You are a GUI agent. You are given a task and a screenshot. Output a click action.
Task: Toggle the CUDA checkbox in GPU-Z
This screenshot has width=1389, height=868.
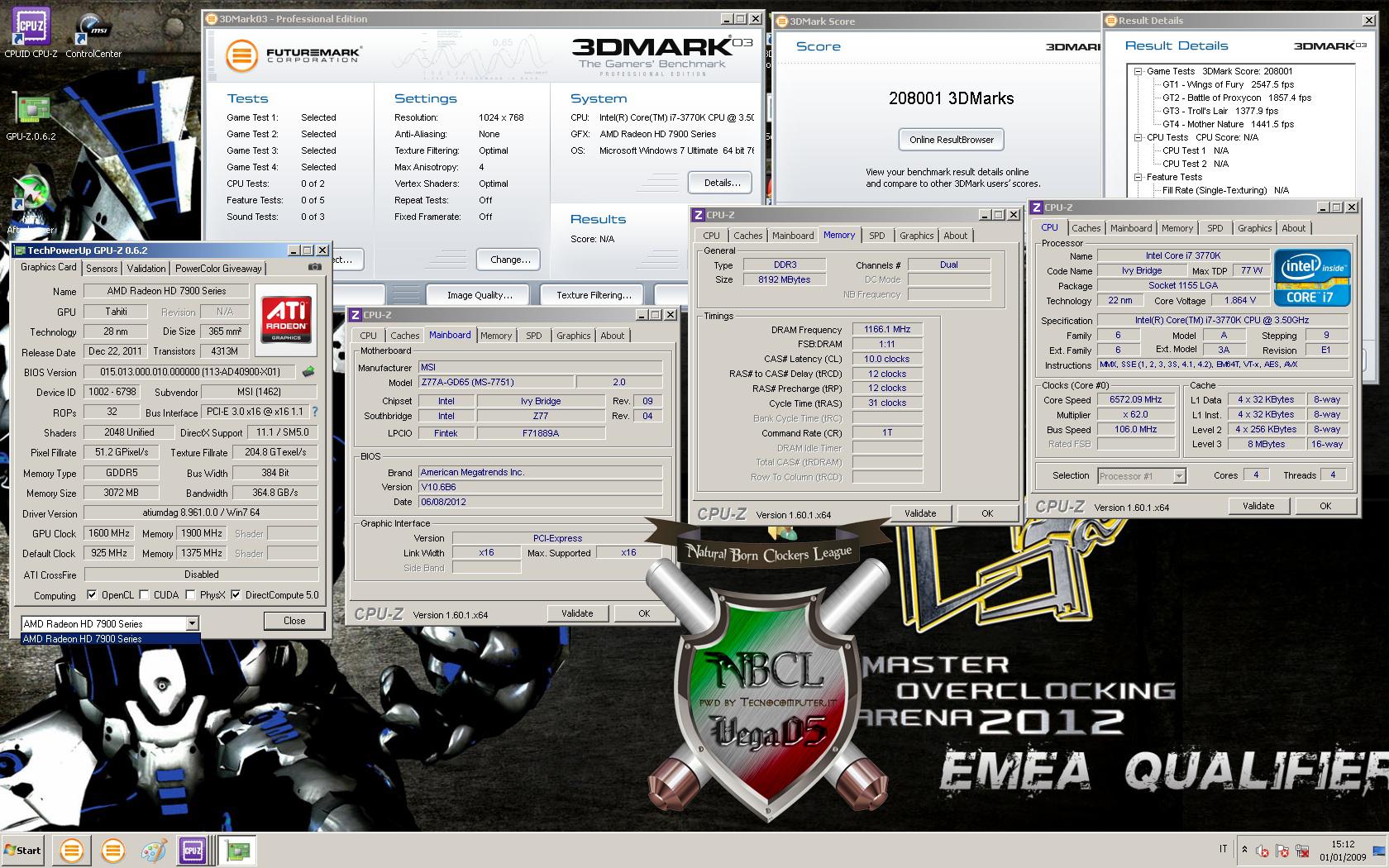click(145, 594)
